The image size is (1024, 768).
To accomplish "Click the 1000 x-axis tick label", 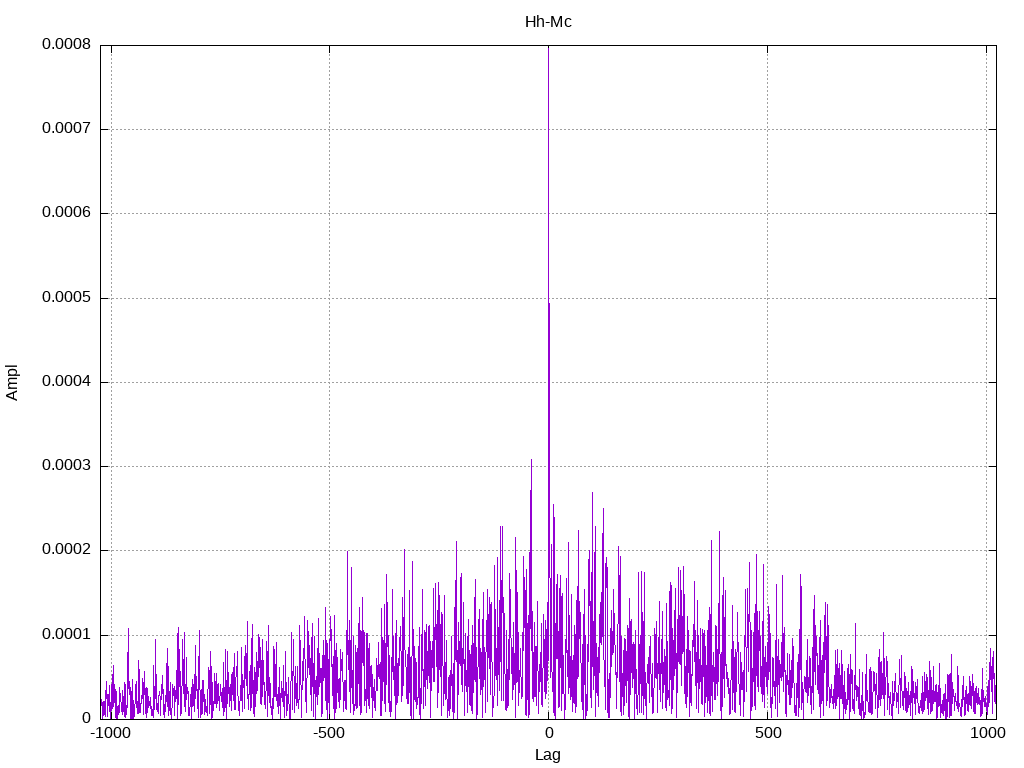I will (x=986, y=733).
